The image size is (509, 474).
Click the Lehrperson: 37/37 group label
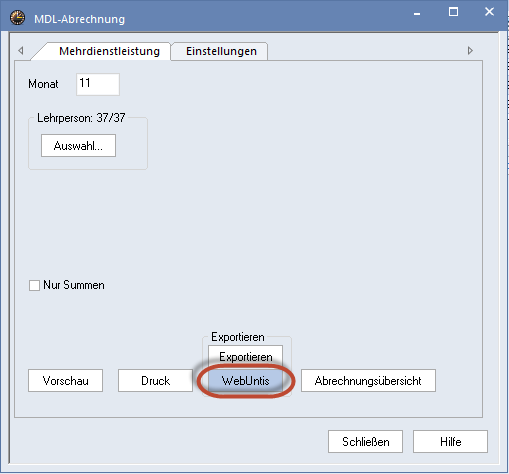click(x=81, y=118)
